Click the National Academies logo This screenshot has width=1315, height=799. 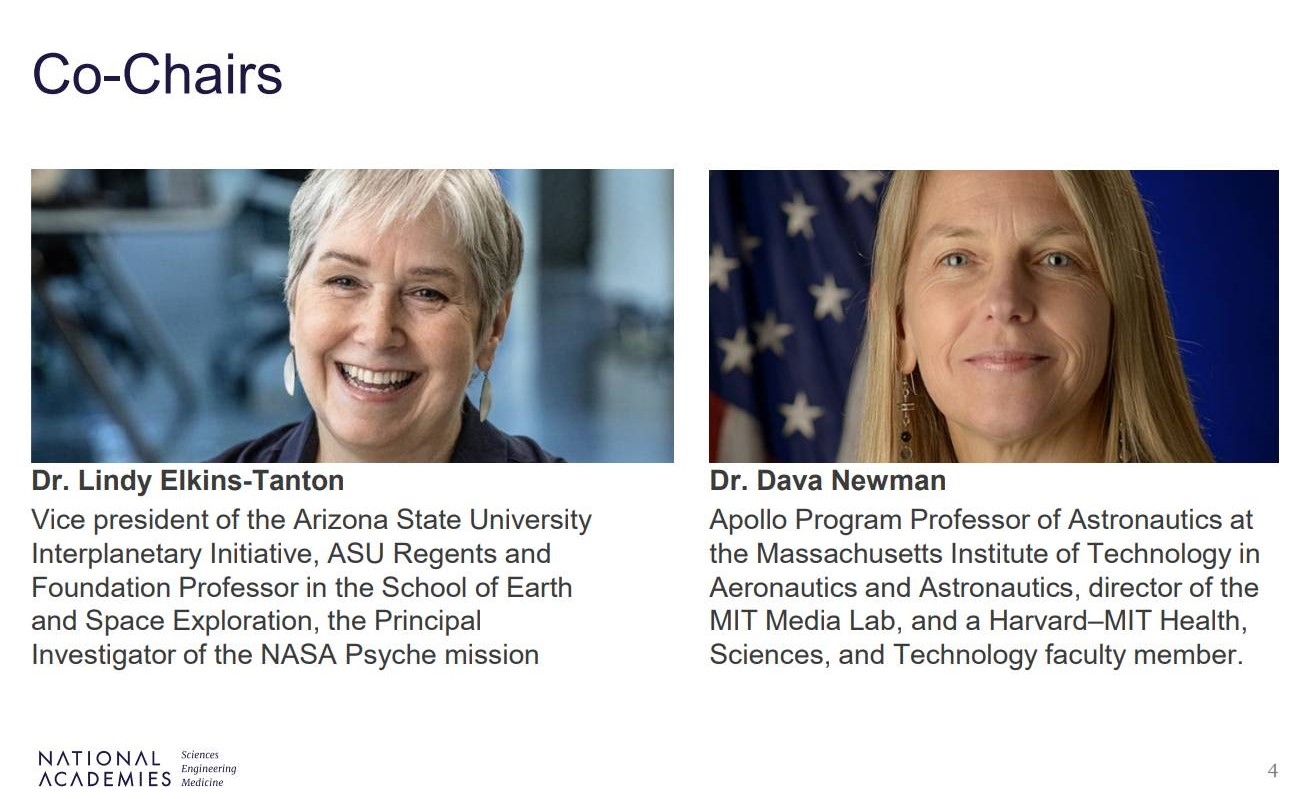pyautogui.click(x=104, y=768)
